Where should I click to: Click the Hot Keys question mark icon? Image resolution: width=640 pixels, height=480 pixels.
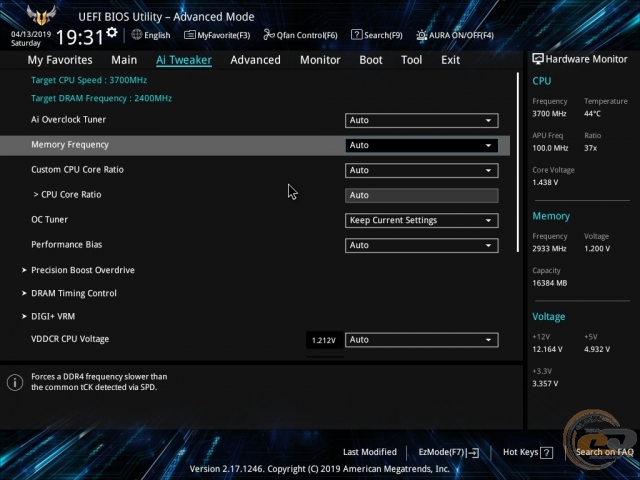point(547,452)
